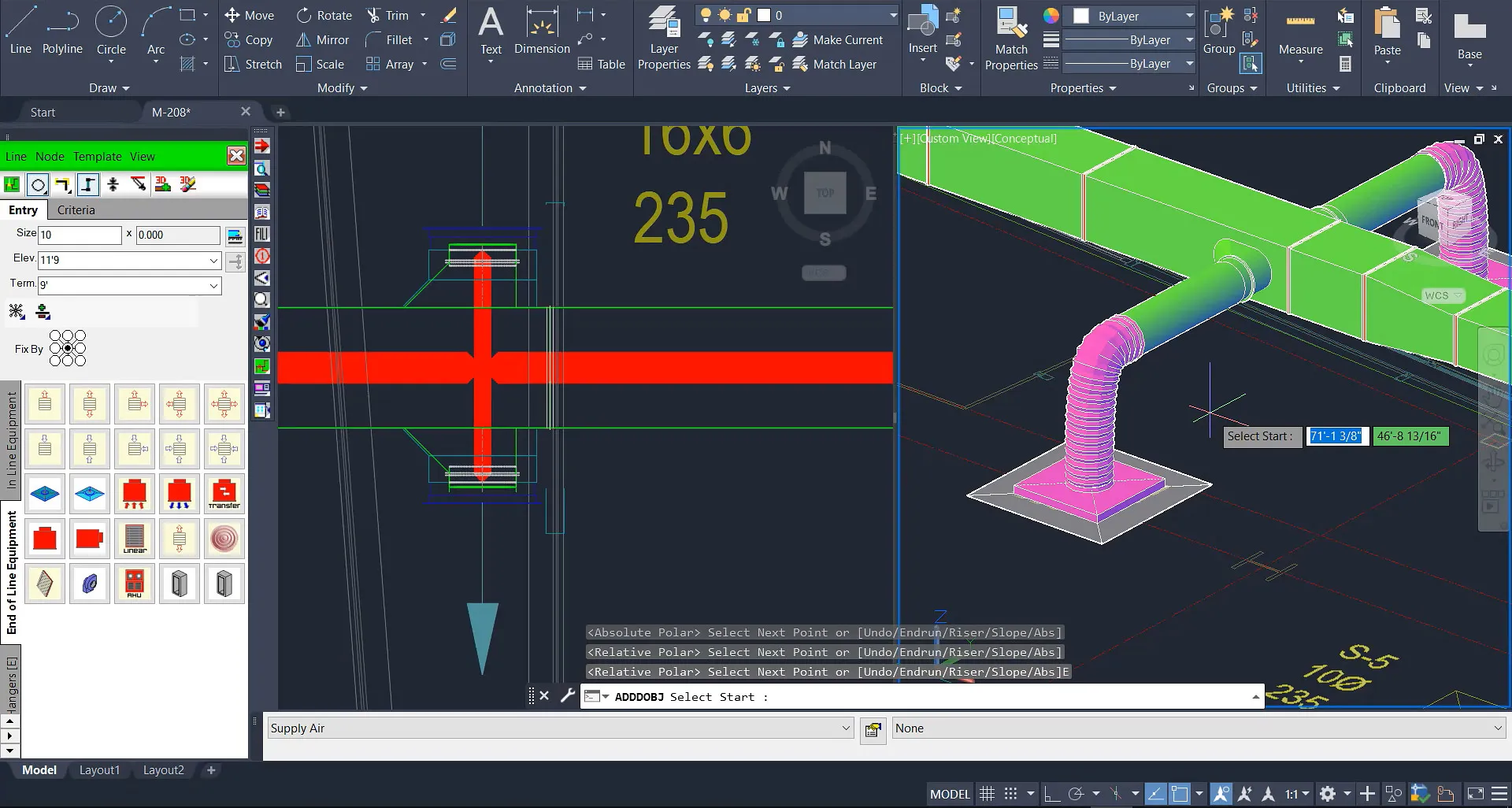Select the Fillet tool
Screen dimensions: 1512x808
tap(398, 39)
